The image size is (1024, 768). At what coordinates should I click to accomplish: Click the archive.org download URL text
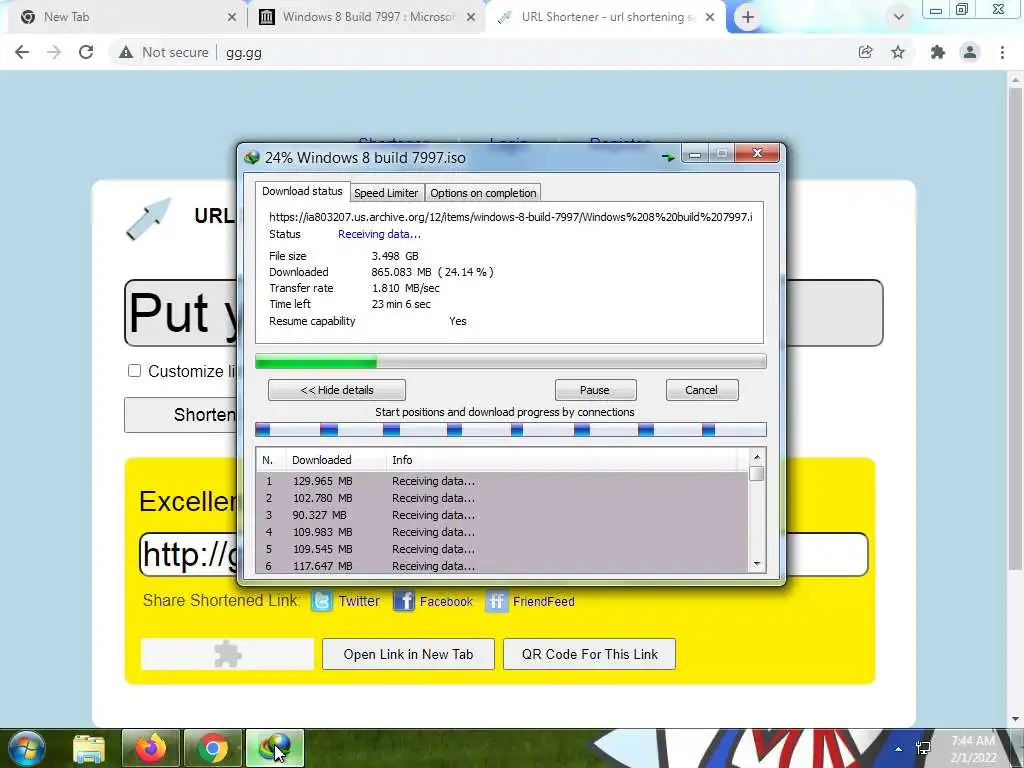pyautogui.click(x=511, y=217)
